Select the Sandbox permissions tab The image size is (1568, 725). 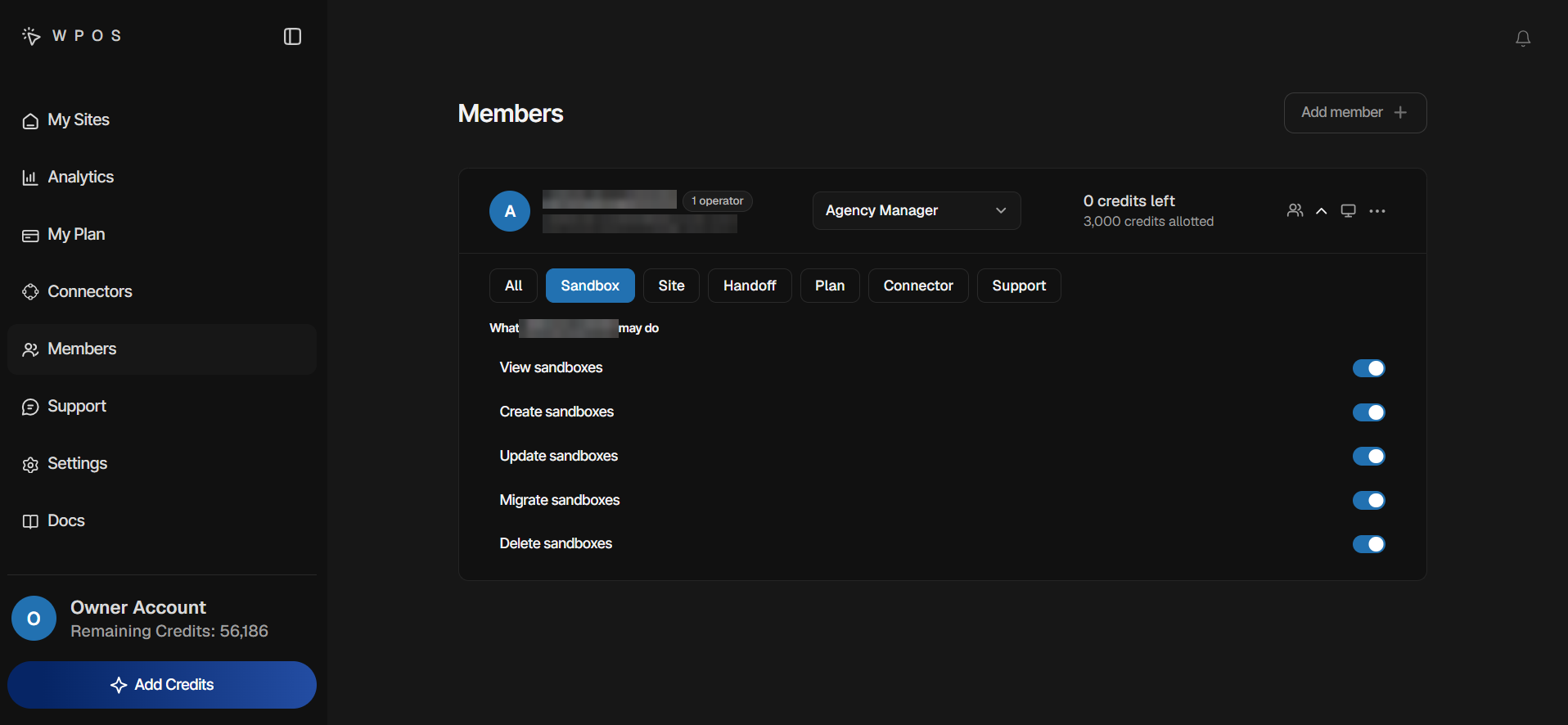tap(590, 286)
